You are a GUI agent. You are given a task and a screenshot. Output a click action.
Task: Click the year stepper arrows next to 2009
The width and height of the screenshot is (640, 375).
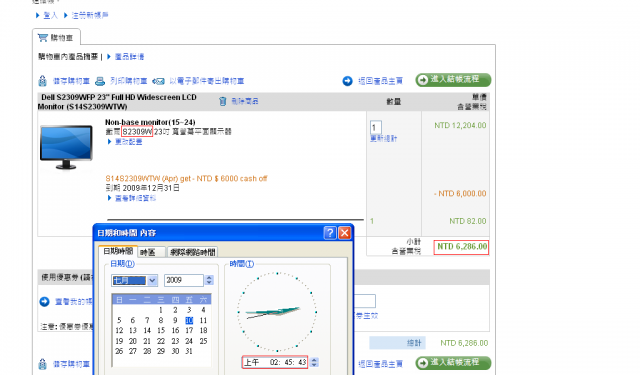click(209, 280)
